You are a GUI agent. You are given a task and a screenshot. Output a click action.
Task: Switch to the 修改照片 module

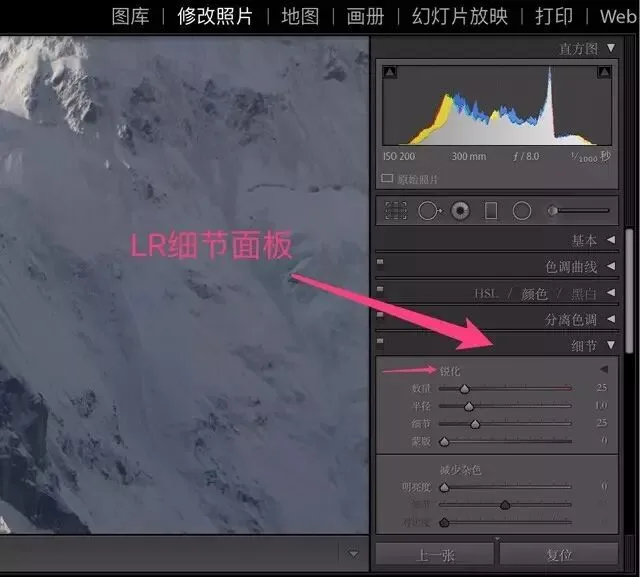(x=215, y=17)
